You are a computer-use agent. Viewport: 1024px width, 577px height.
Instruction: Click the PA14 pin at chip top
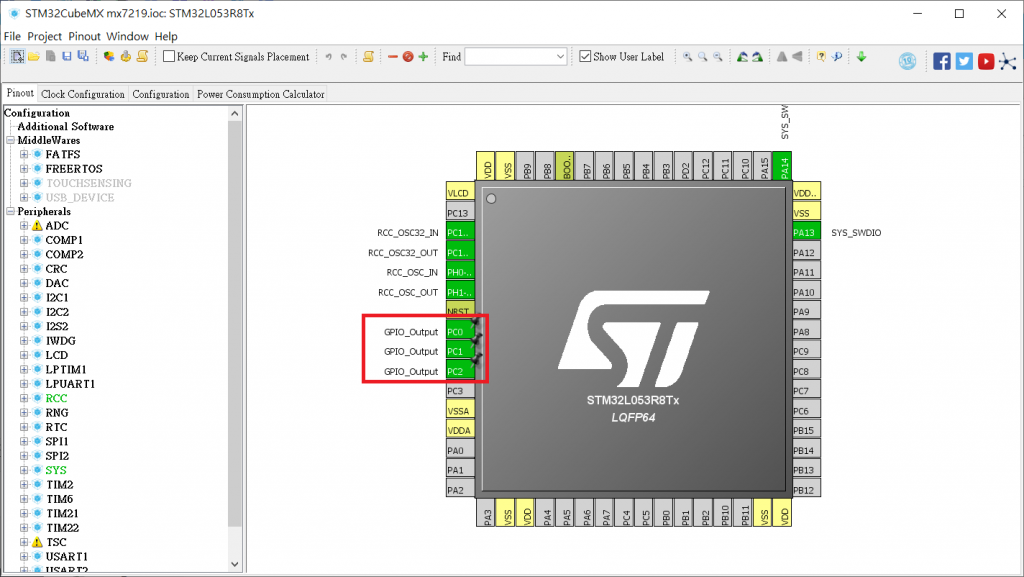(782, 166)
